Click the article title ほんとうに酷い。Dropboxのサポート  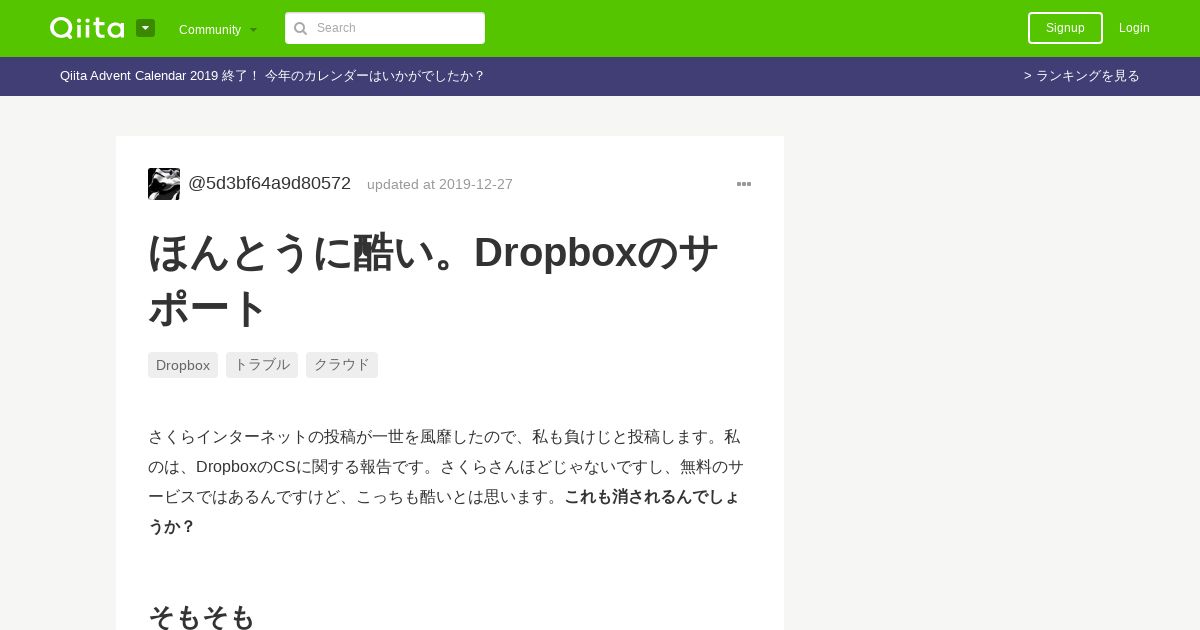(433, 280)
